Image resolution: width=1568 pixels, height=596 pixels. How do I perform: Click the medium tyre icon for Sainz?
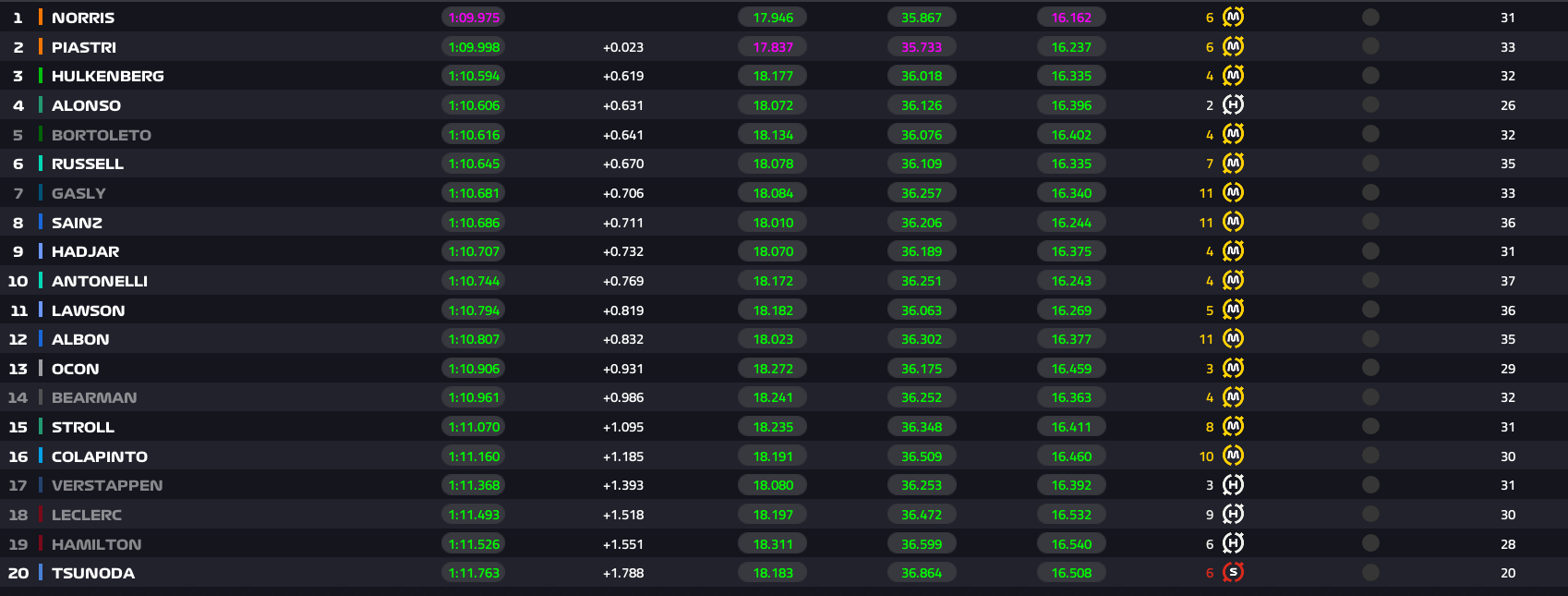1233,223
